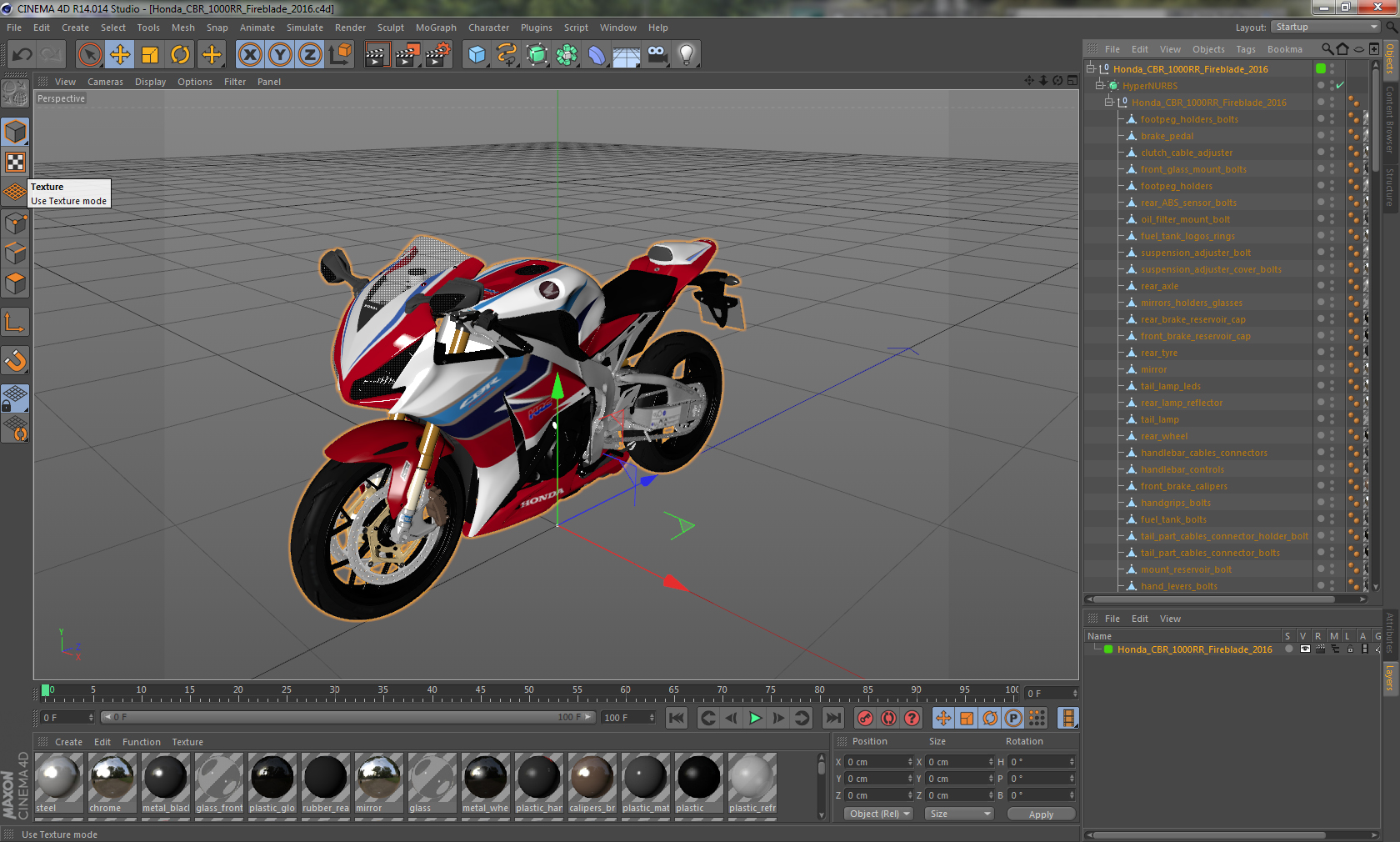This screenshot has width=1400, height=842.
Task: Add a camera object icon
Action: [x=657, y=55]
